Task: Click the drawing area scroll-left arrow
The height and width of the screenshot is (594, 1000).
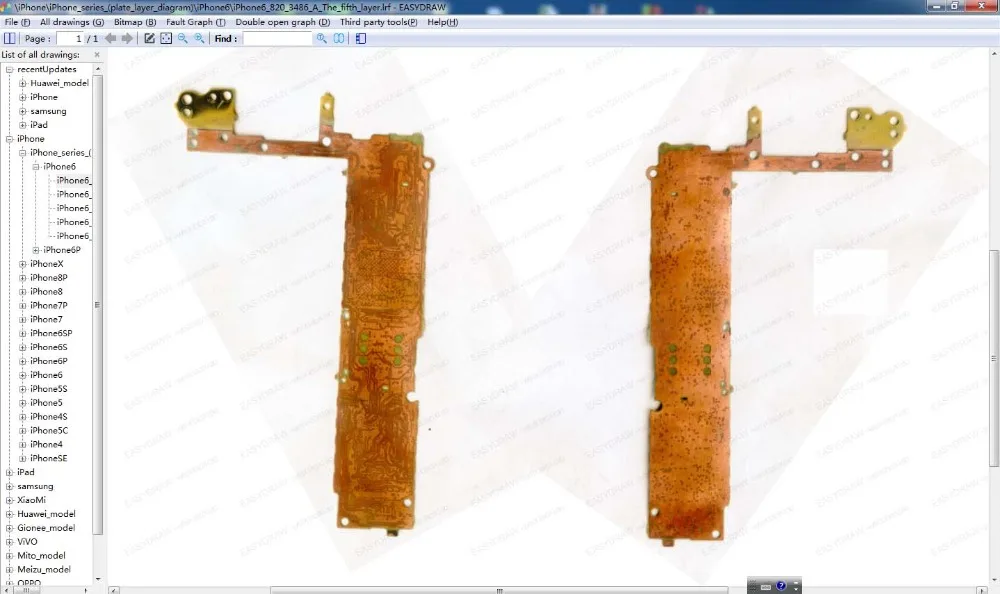Action: (113, 590)
